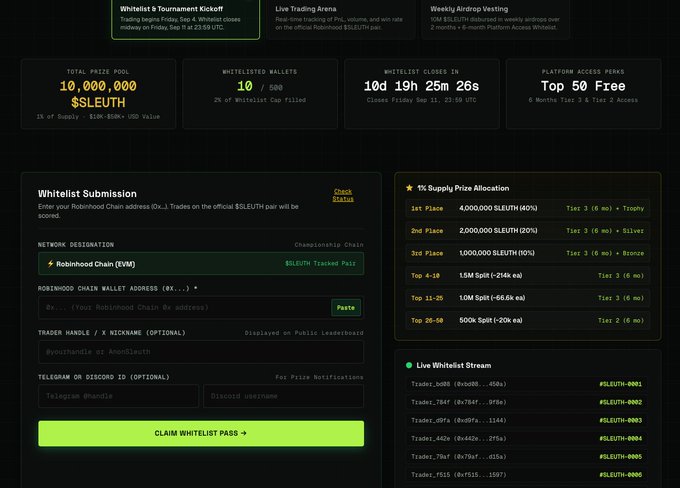Focus the Discord username field
Viewport: 680px width, 488px height.
pos(284,396)
